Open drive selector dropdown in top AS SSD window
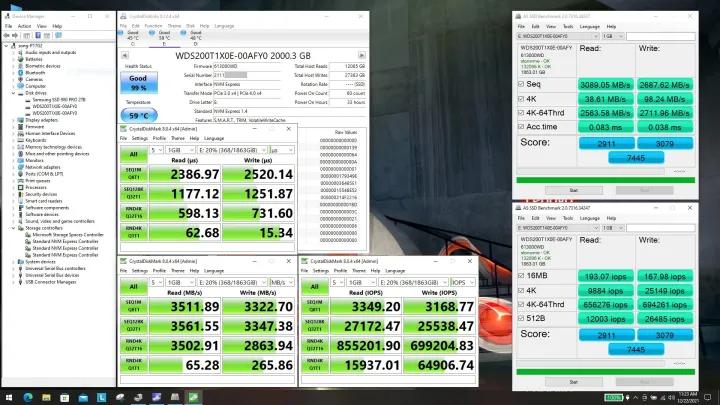 point(557,36)
